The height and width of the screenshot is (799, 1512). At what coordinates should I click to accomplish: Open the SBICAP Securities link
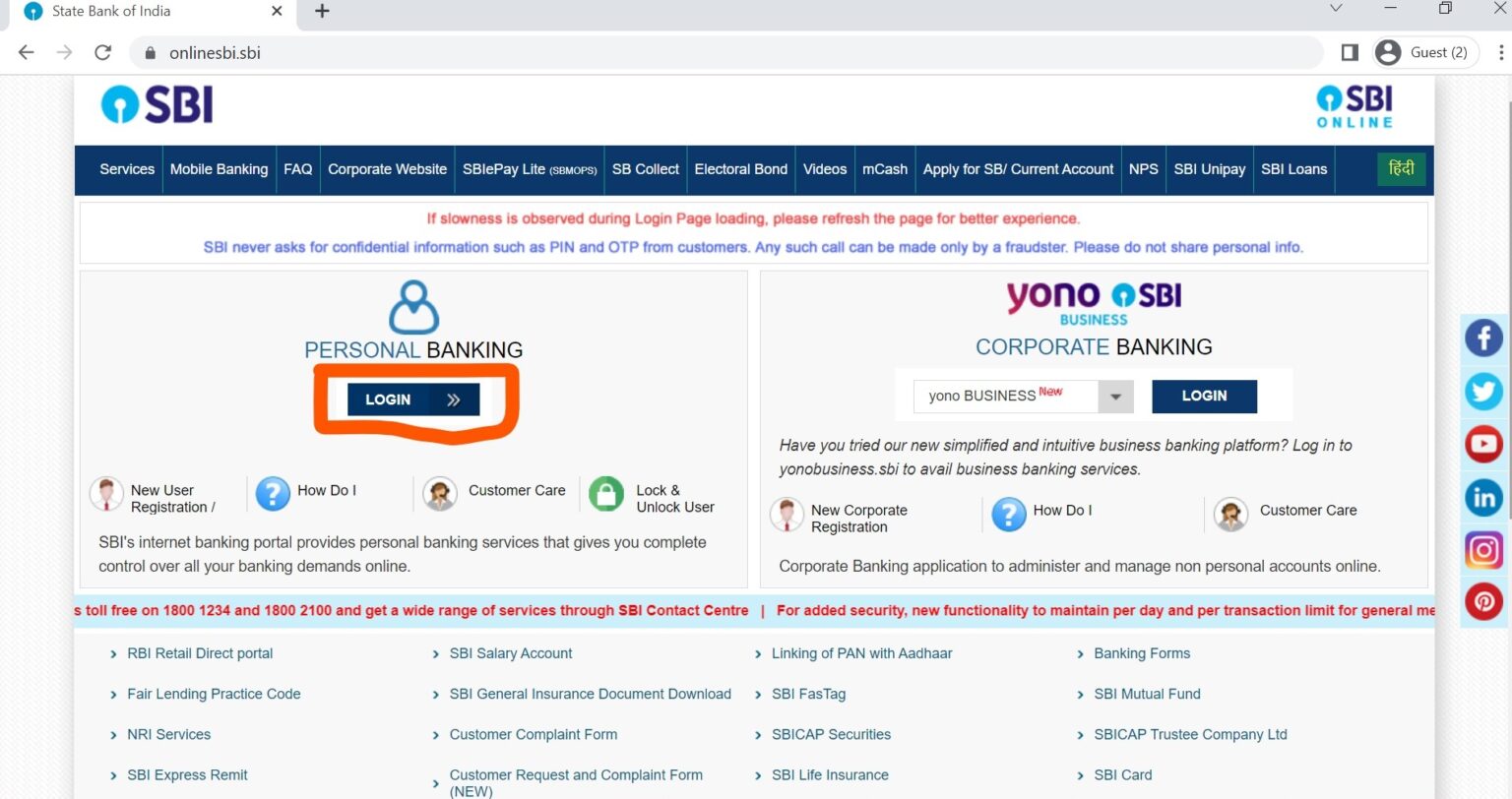[x=832, y=734]
